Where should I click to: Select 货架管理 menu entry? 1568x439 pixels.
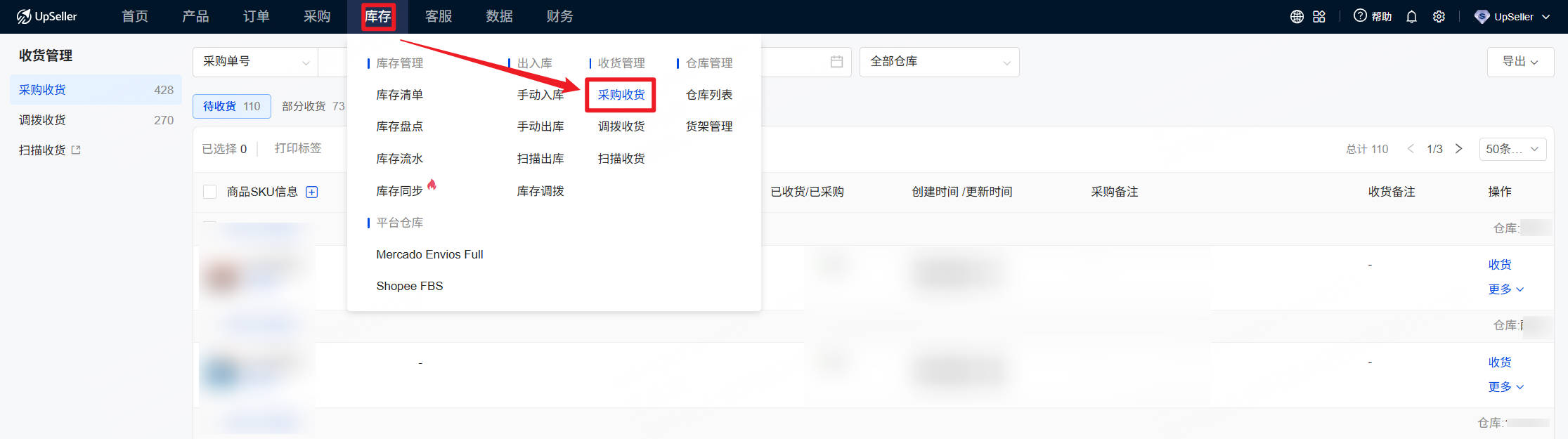tap(709, 126)
